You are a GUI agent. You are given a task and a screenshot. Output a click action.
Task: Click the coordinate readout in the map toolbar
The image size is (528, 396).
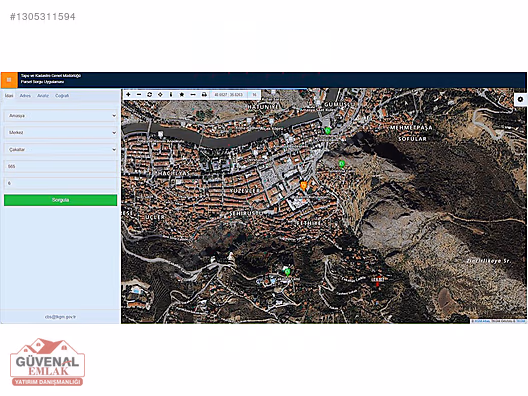pyautogui.click(x=229, y=95)
